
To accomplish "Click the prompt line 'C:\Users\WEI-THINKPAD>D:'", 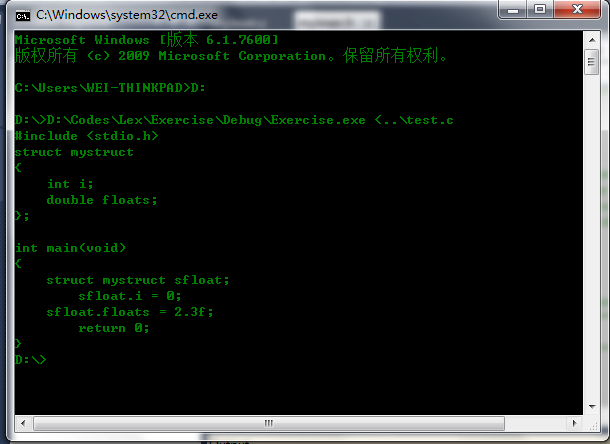I will tap(110, 88).
